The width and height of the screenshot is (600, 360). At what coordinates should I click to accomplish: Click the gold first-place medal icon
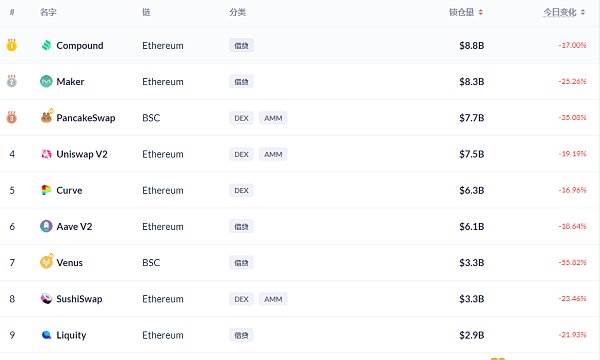coord(11,45)
